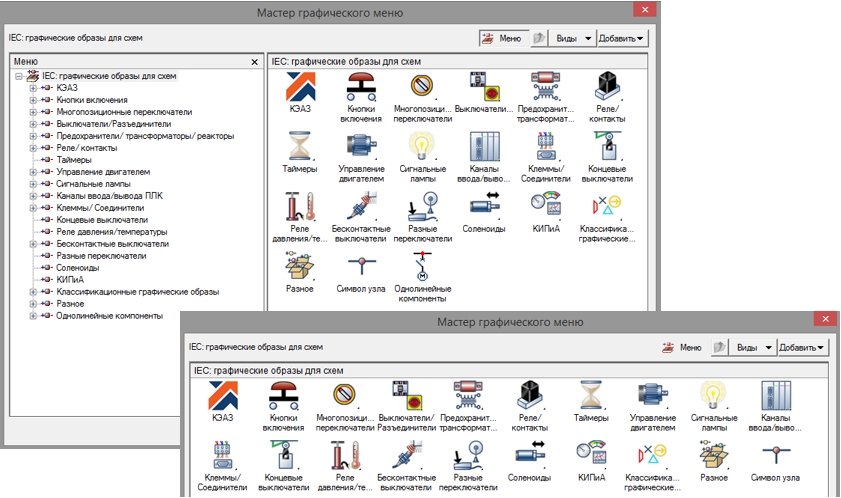
Task: Open Реле давления/температуры icon in upper window
Action: pos(300,207)
